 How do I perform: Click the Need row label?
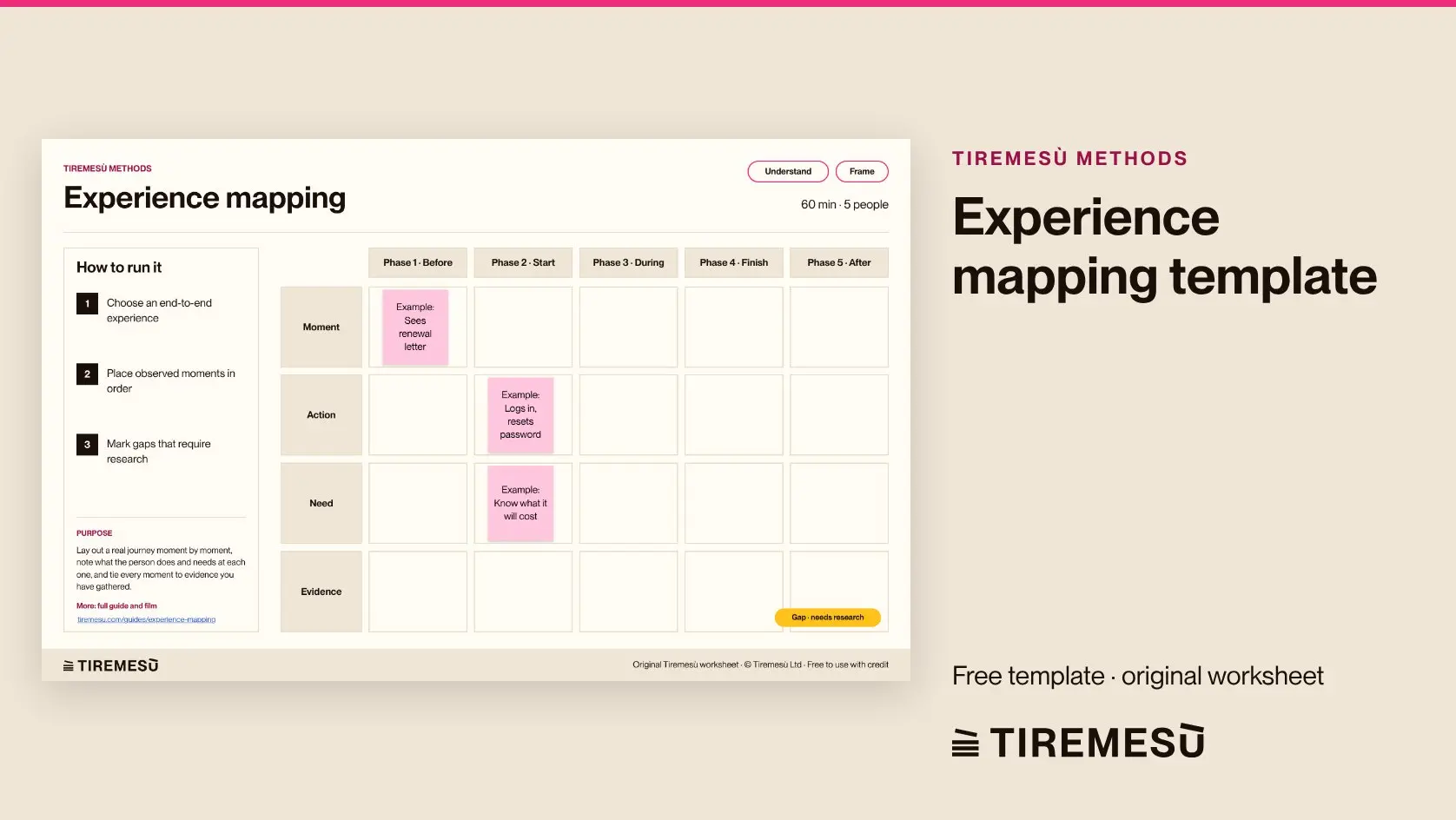pos(321,504)
